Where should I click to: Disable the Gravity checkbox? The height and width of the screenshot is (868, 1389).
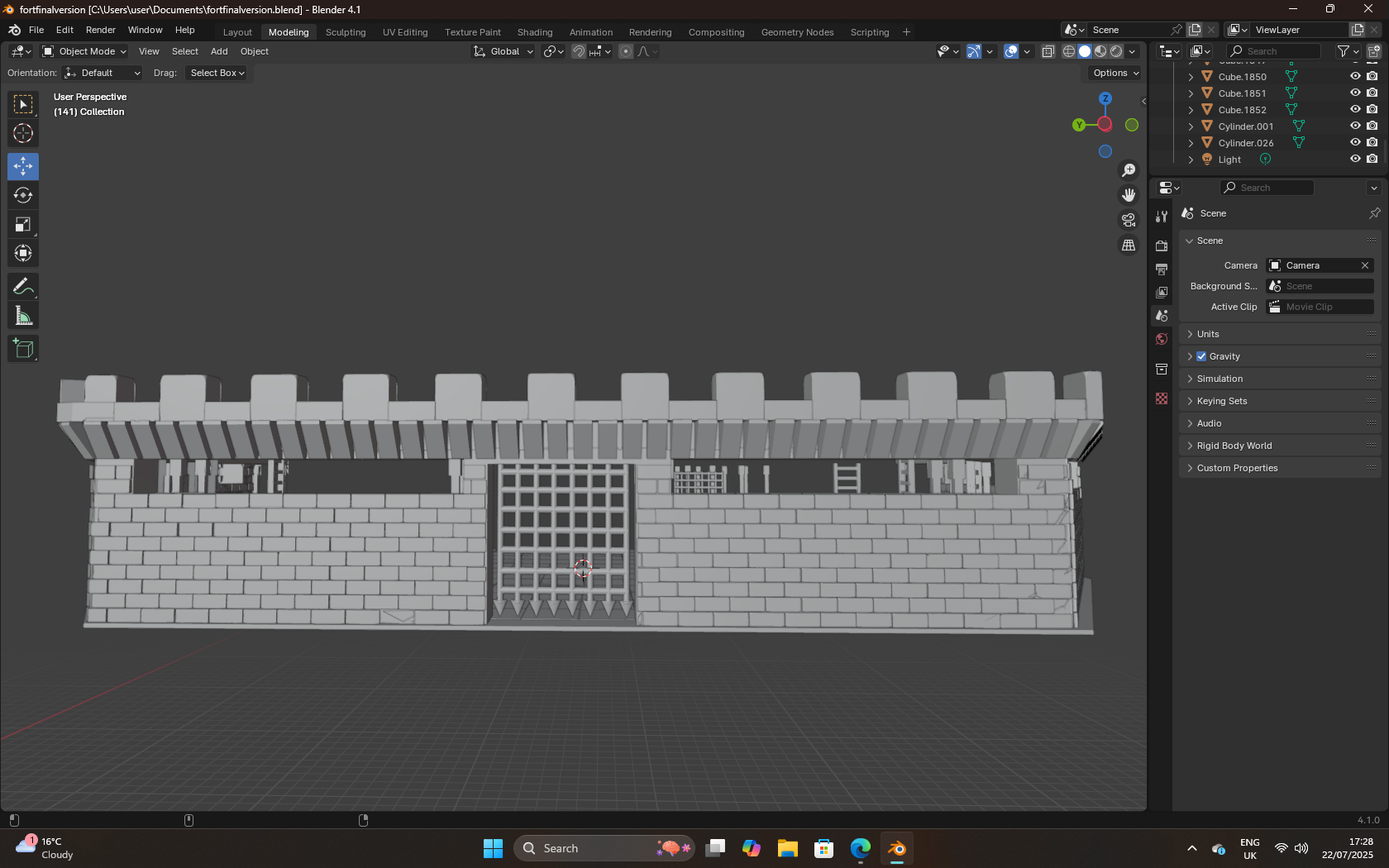1201,356
